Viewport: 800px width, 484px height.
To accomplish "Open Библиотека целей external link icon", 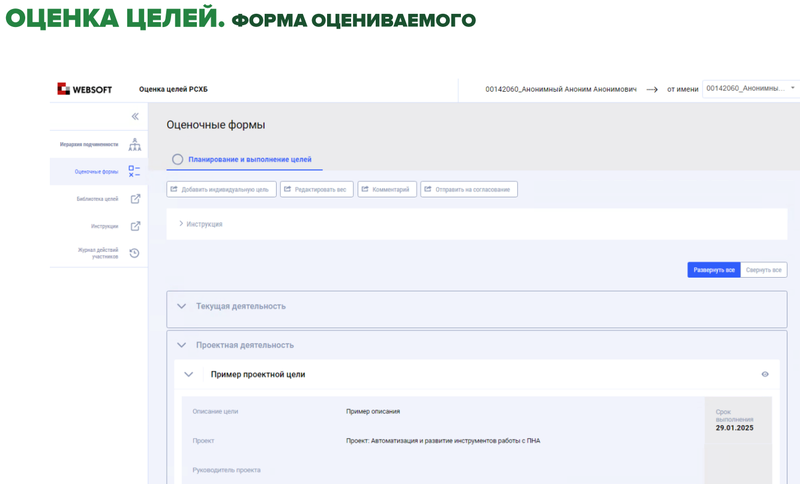I will tap(135, 199).
